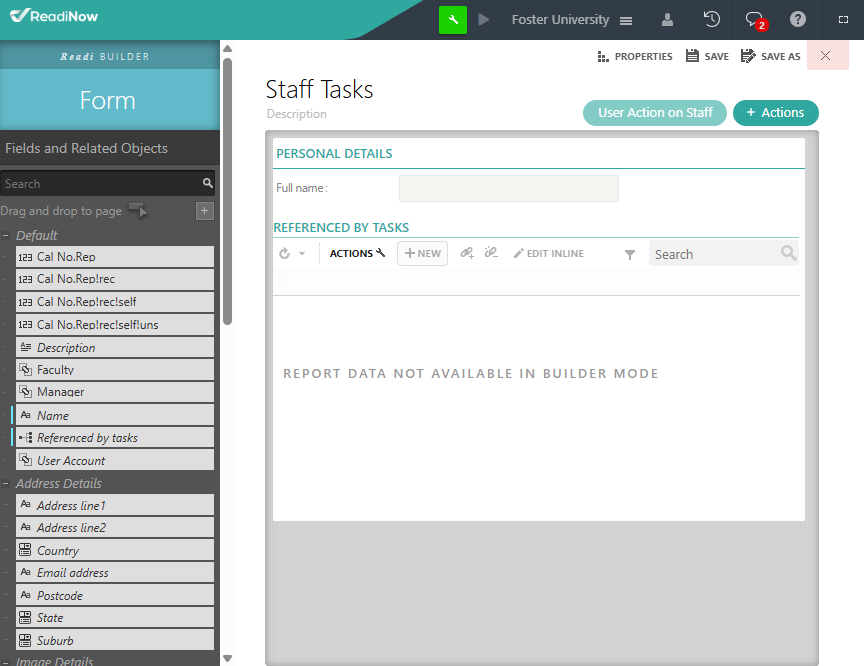The image size is (864, 666).
Task: Click the green wrench configure button
Action: tap(452, 20)
